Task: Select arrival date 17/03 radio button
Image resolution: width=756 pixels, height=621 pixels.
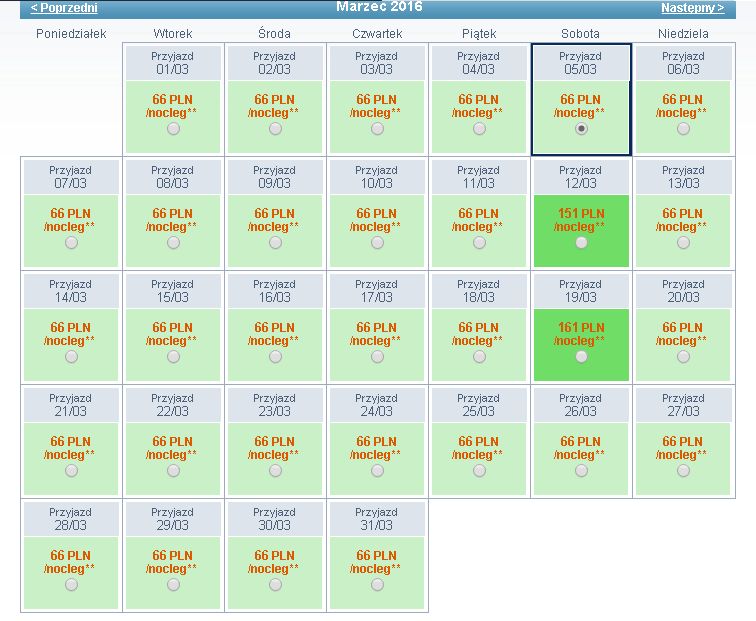Action: pyautogui.click(x=378, y=357)
